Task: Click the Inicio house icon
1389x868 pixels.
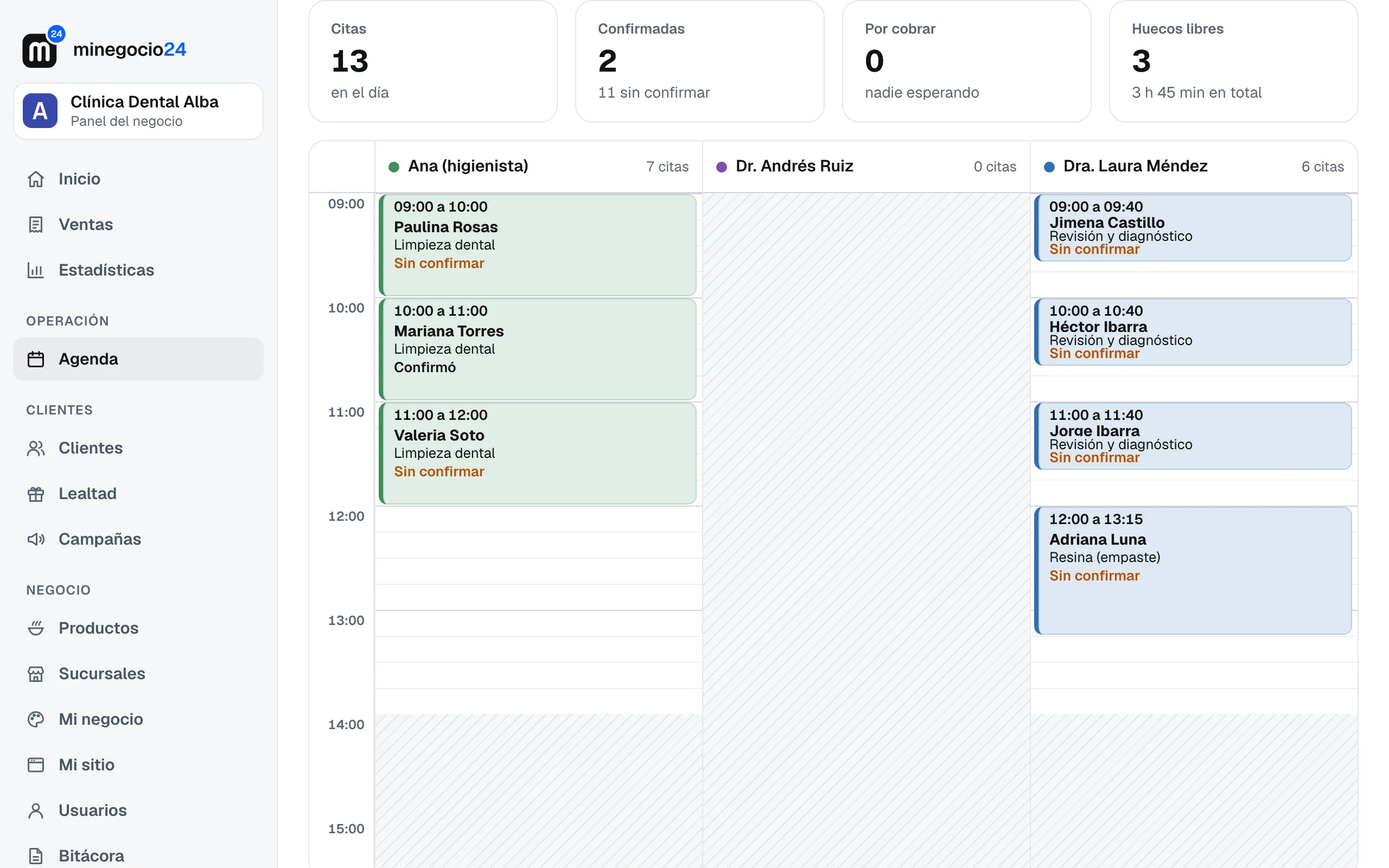Action: 36,179
